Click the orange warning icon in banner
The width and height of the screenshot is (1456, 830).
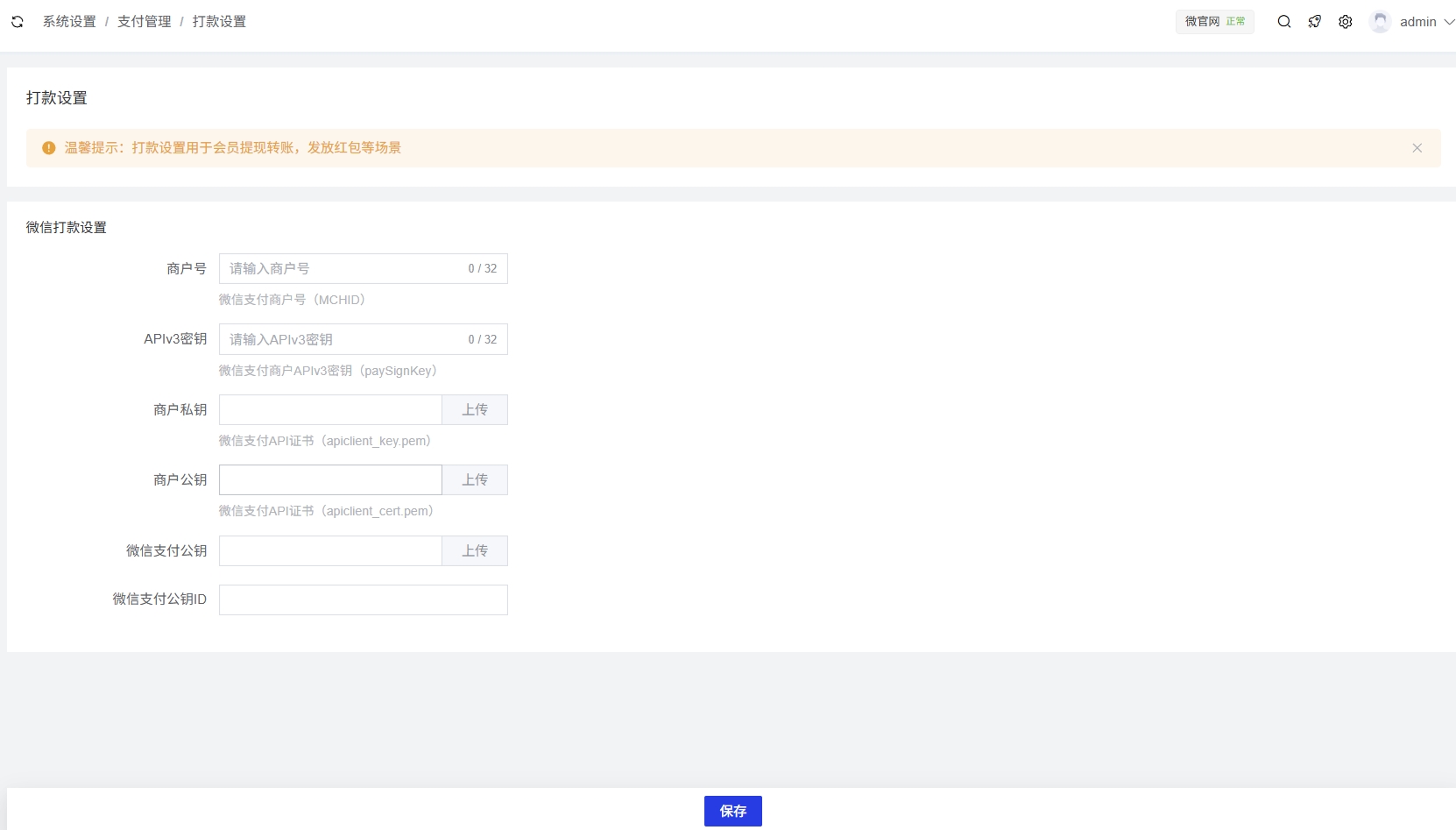[49, 148]
